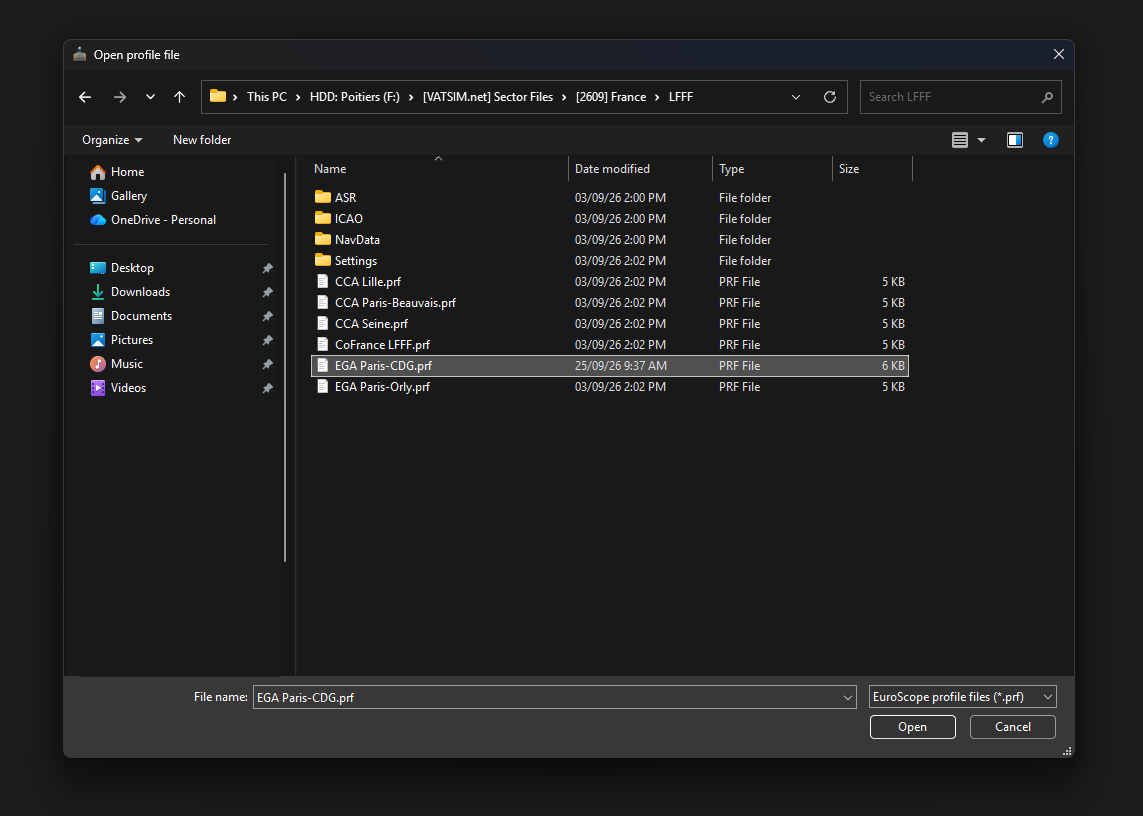Open the Music folder shortcut

tap(117, 365)
